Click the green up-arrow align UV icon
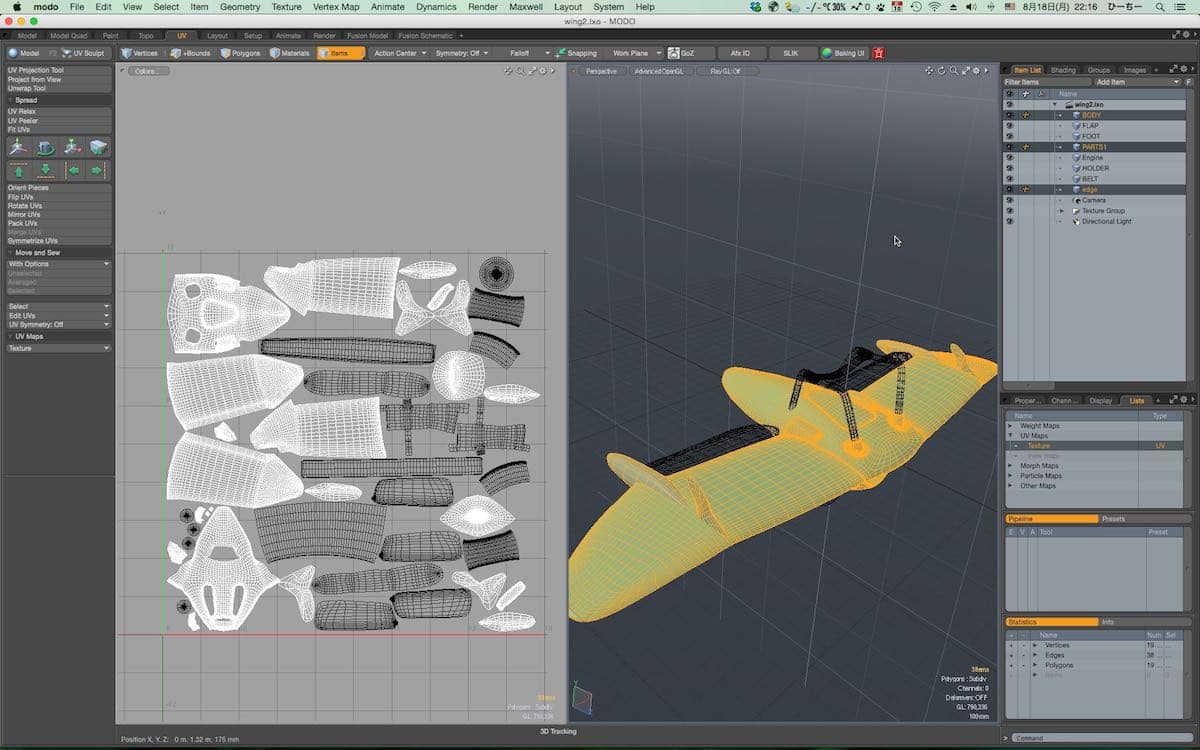 tap(19, 170)
